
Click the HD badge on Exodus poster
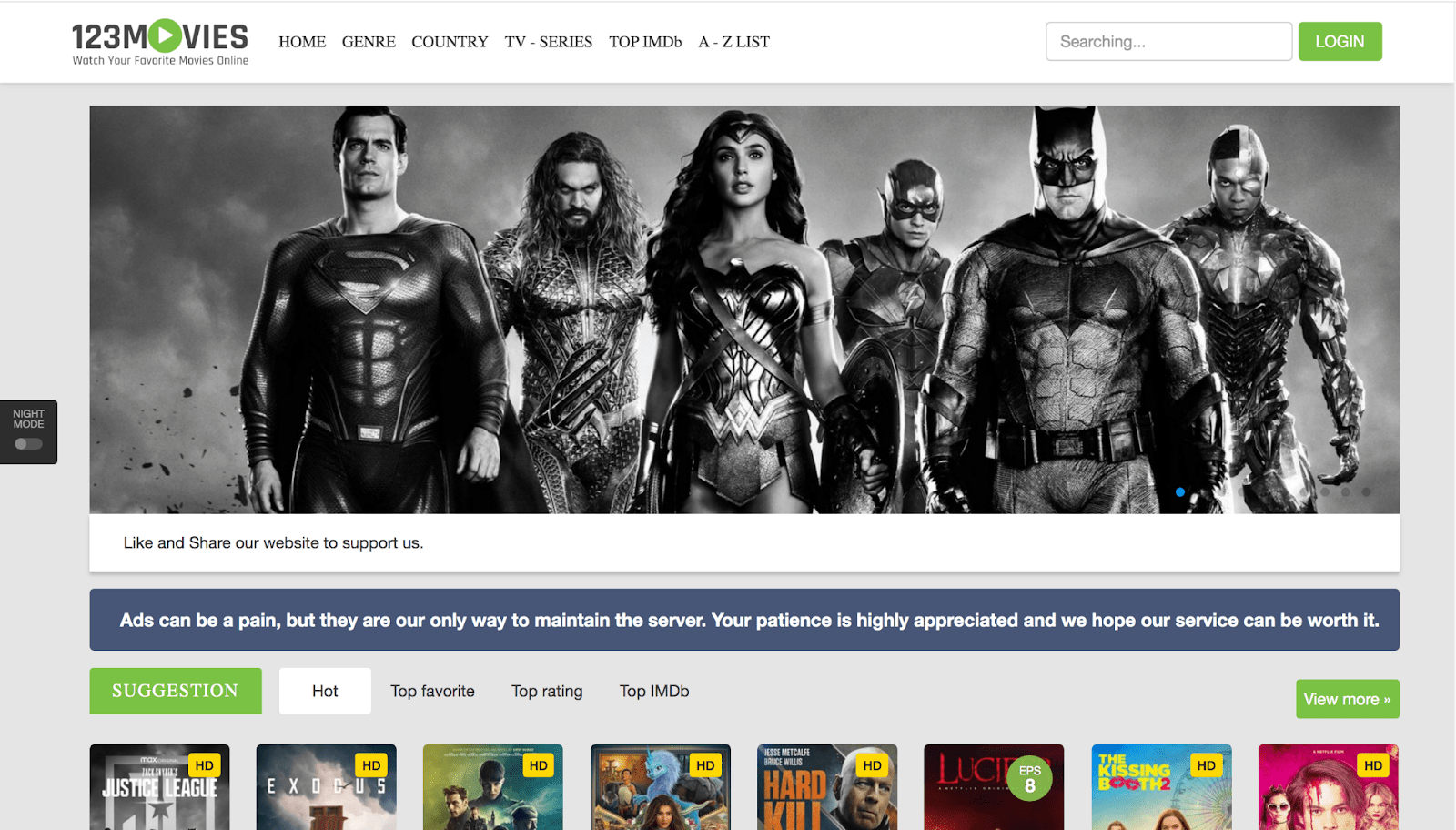(x=371, y=765)
